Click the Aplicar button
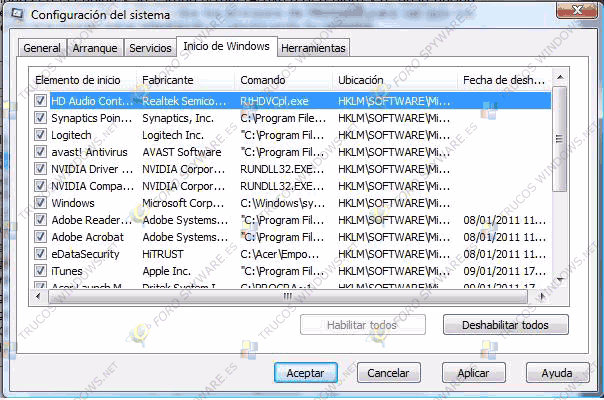604x400 pixels. (473, 373)
